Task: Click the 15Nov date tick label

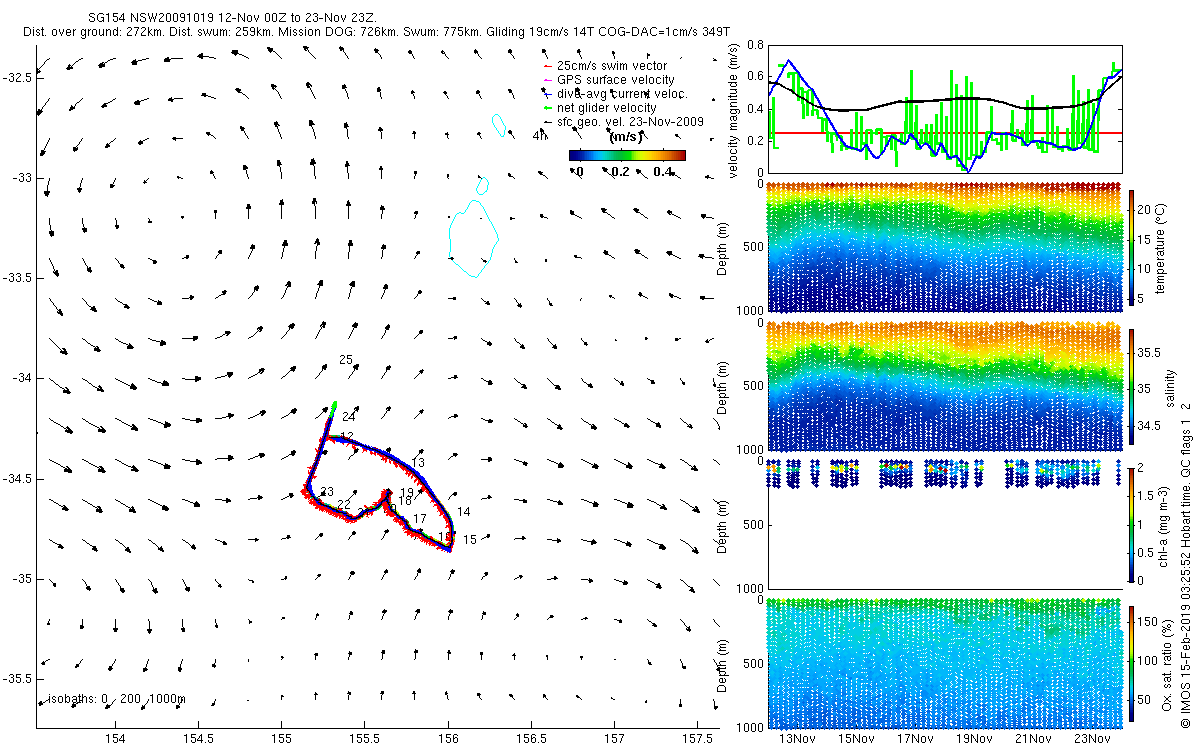Action: 857,738
